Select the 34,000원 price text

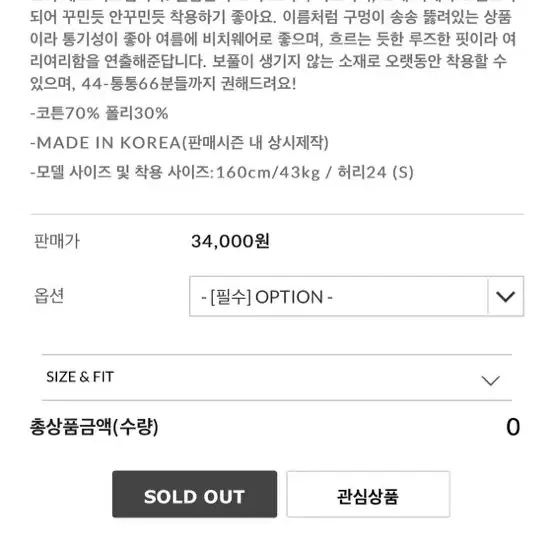230,241
